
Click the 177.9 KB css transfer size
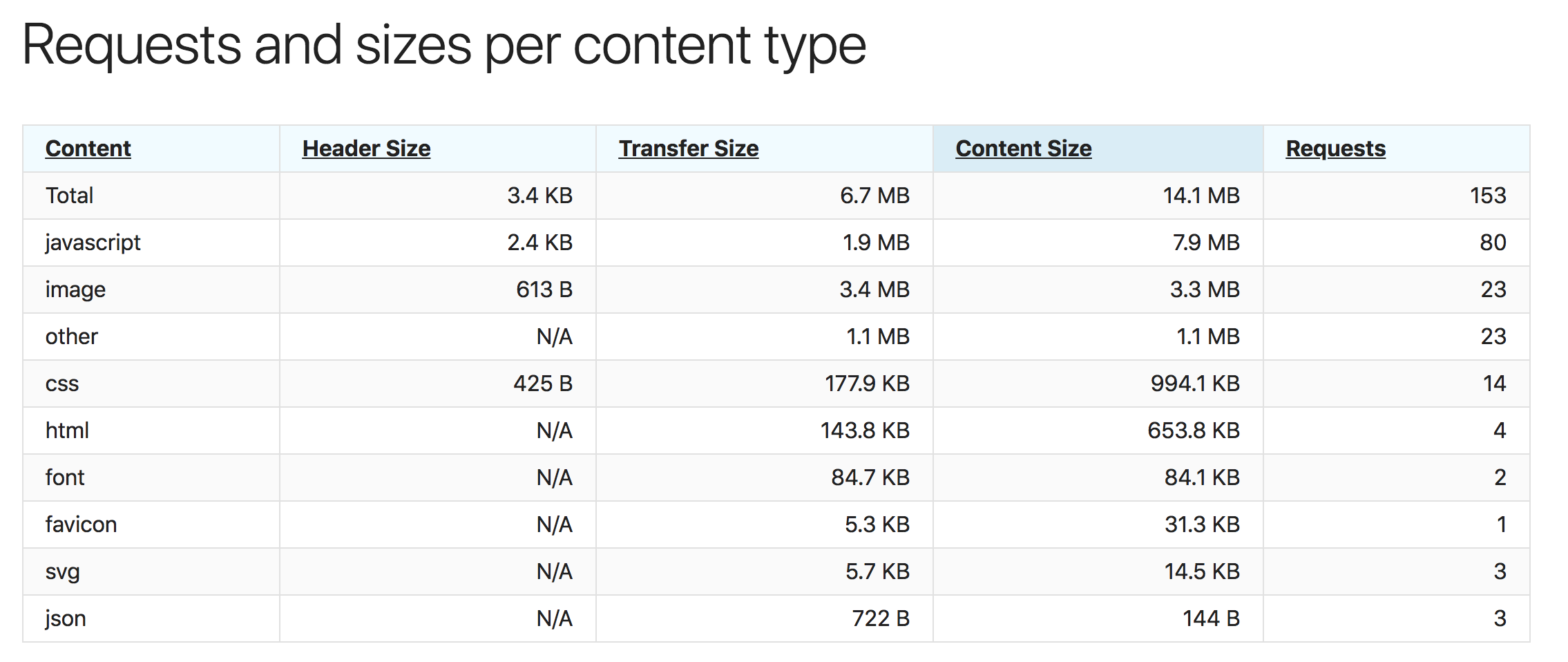point(866,384)
